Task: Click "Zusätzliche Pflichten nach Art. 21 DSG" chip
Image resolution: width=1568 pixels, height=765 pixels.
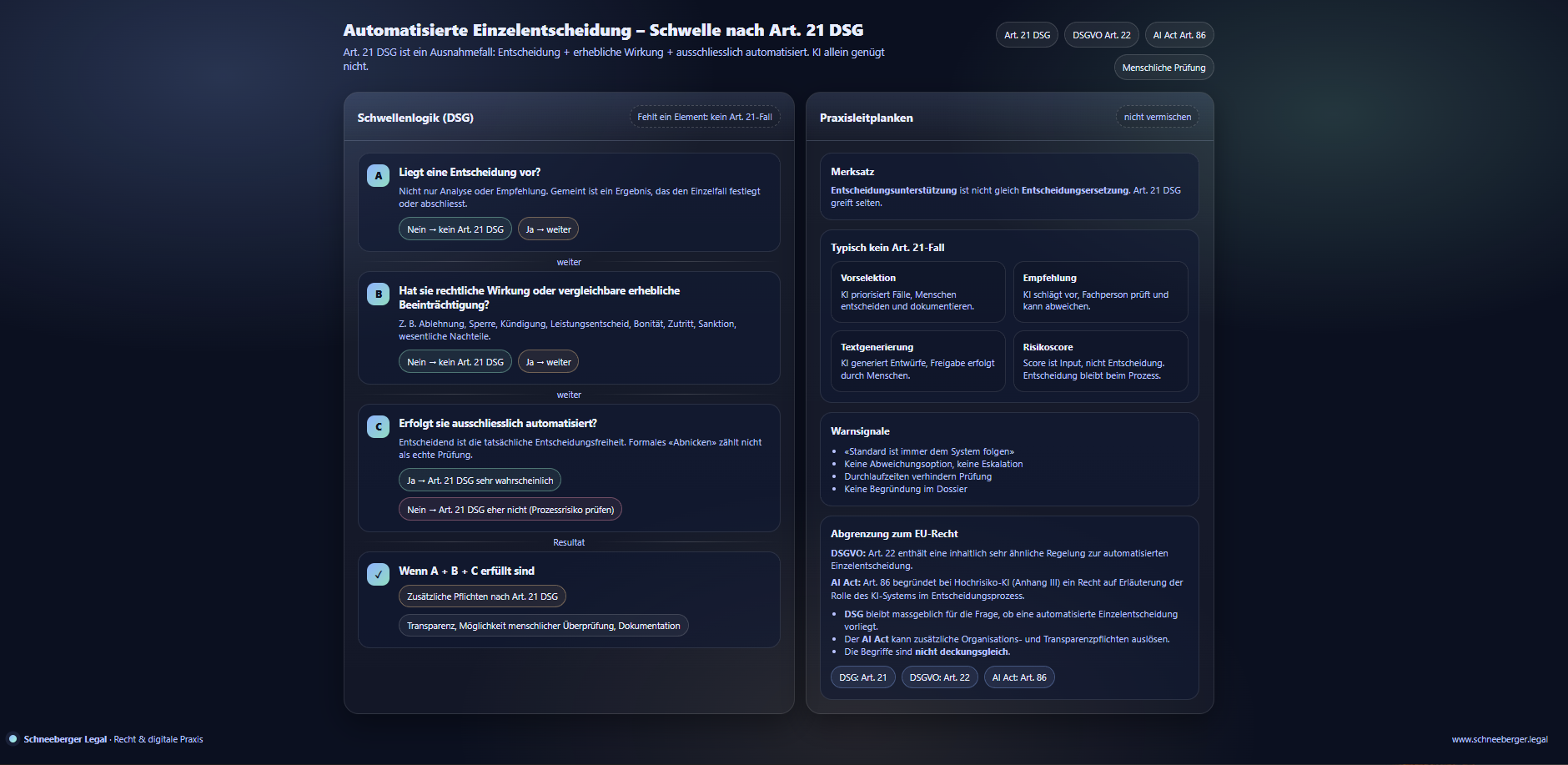Action: (x=482, y=596)
